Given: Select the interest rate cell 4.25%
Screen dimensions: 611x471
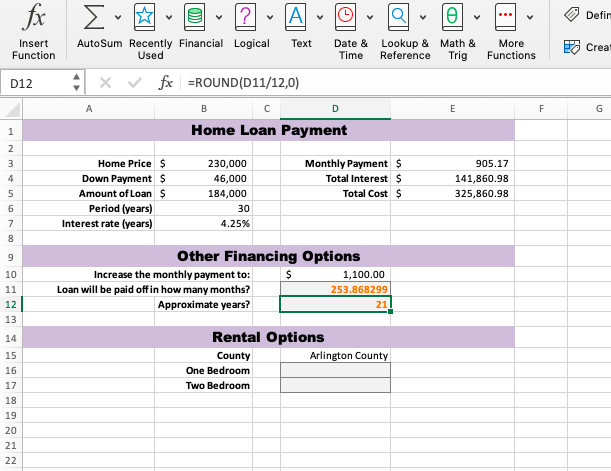Looking at the screenshot, I should click(204, 224).
